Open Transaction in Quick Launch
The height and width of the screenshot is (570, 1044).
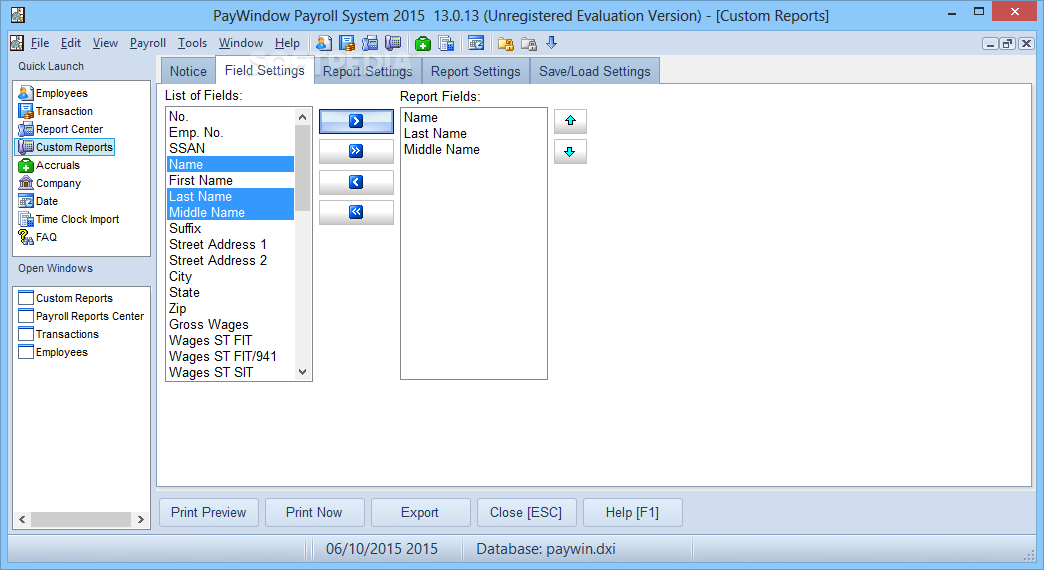coord(56,111)
